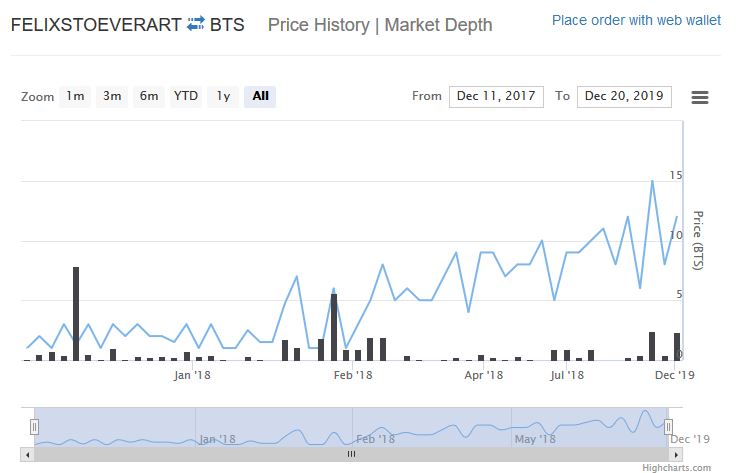Edit the From date field
This screenshot has height=473, width=738.
pos(496,96)
